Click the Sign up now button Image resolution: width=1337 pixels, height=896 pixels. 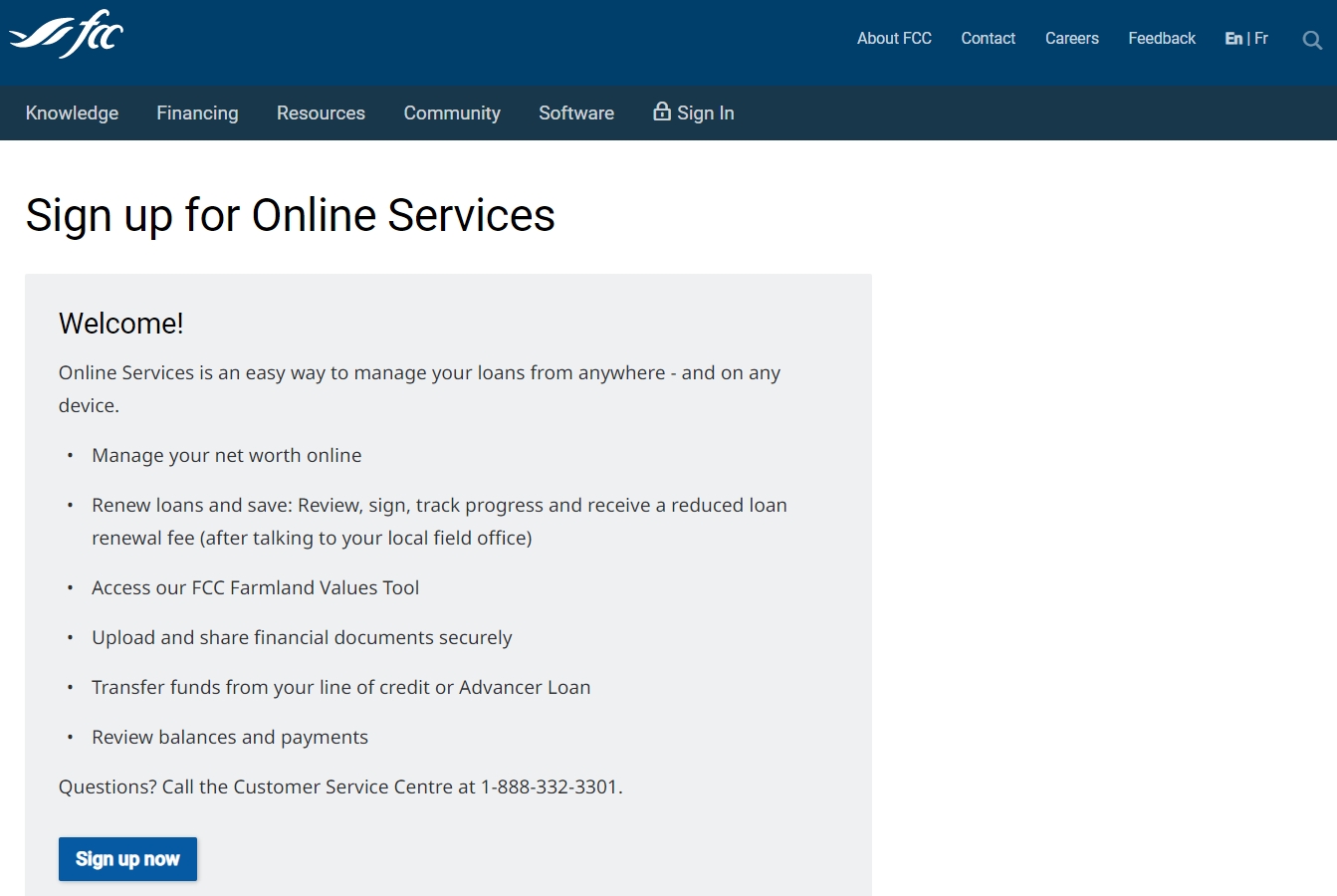click(x=127, y=858)
